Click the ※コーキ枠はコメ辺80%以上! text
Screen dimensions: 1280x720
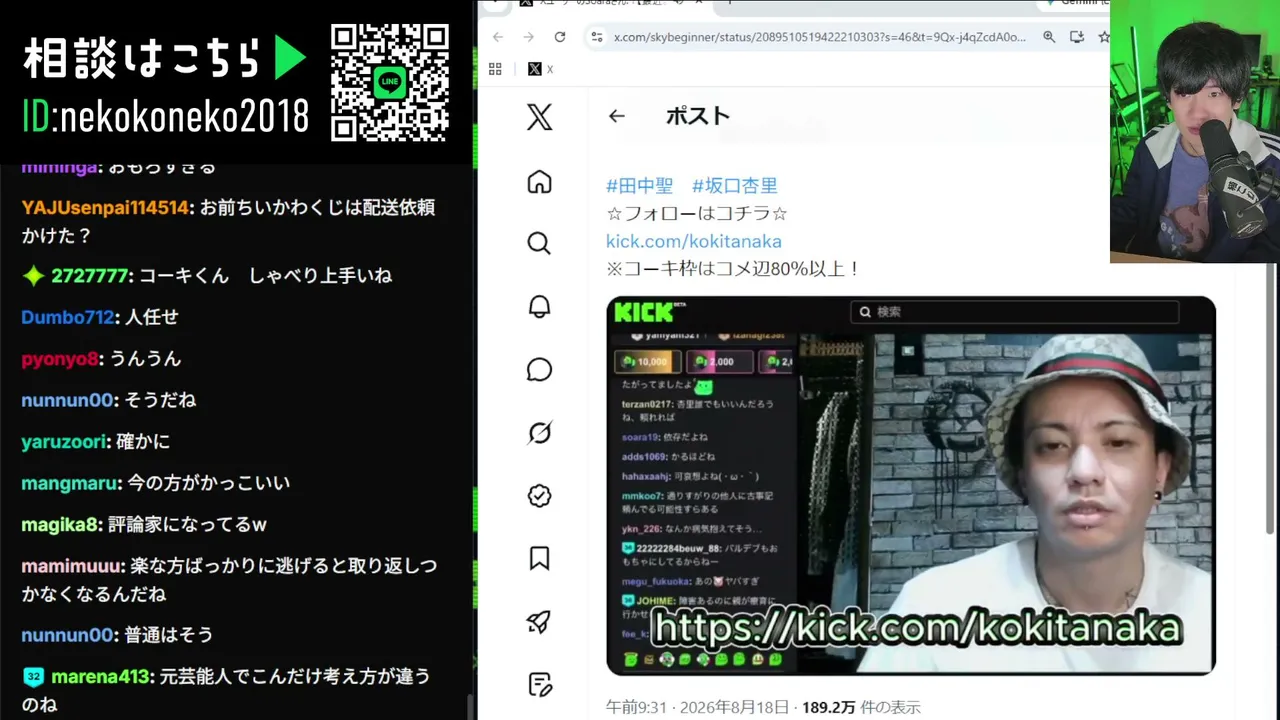[733, 269]
